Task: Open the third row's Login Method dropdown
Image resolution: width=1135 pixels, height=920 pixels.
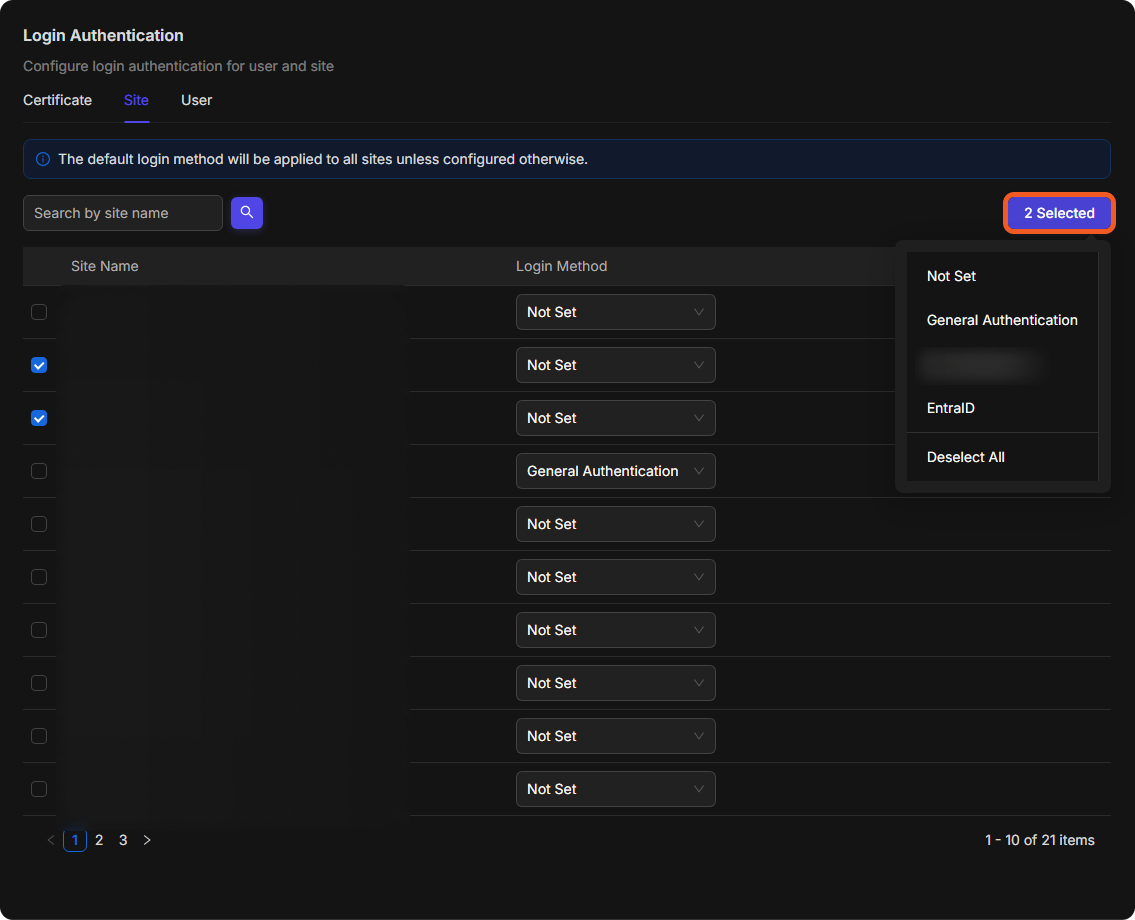Action: [615, 418]
